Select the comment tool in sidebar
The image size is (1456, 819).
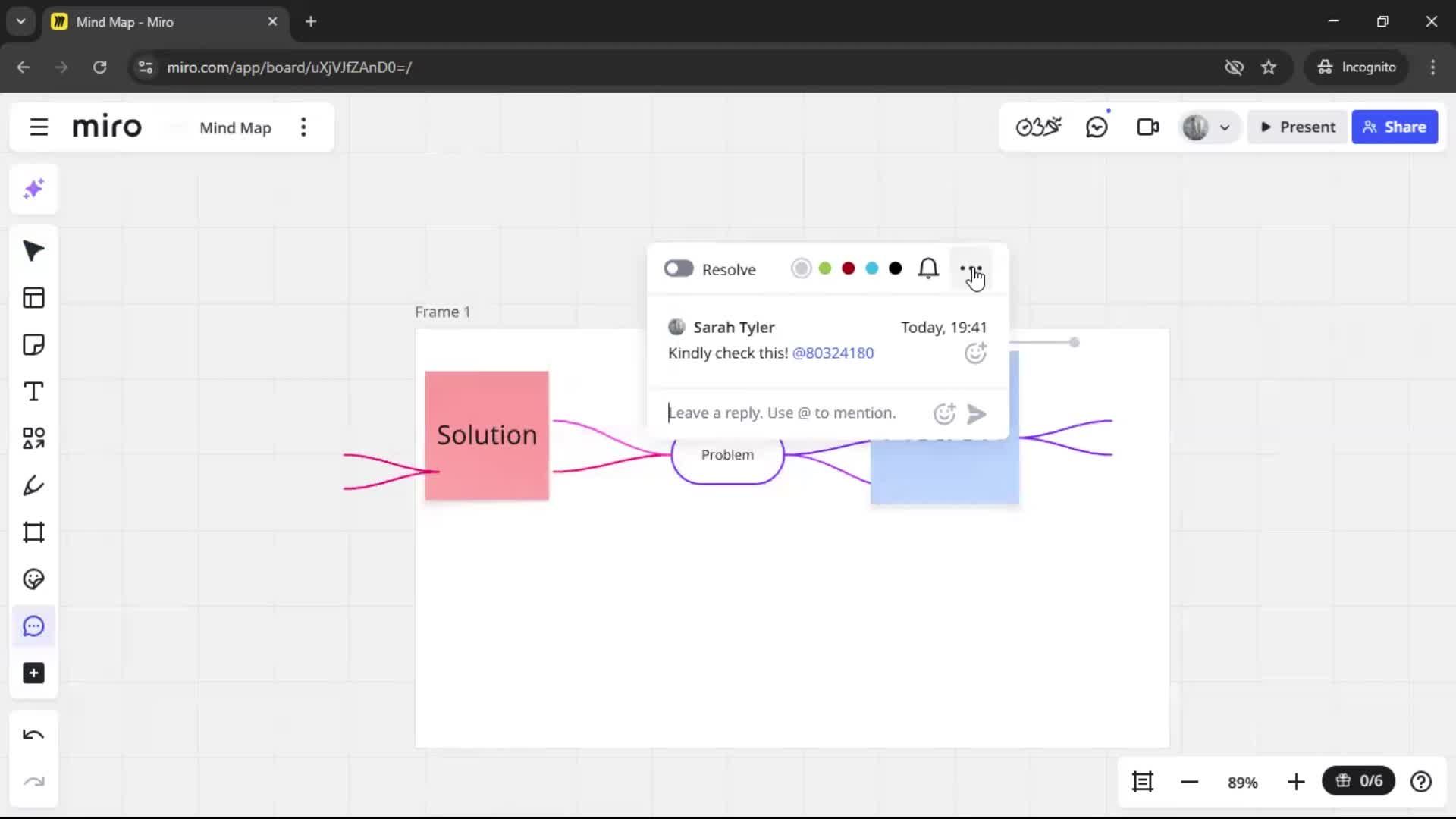[33, 626]
